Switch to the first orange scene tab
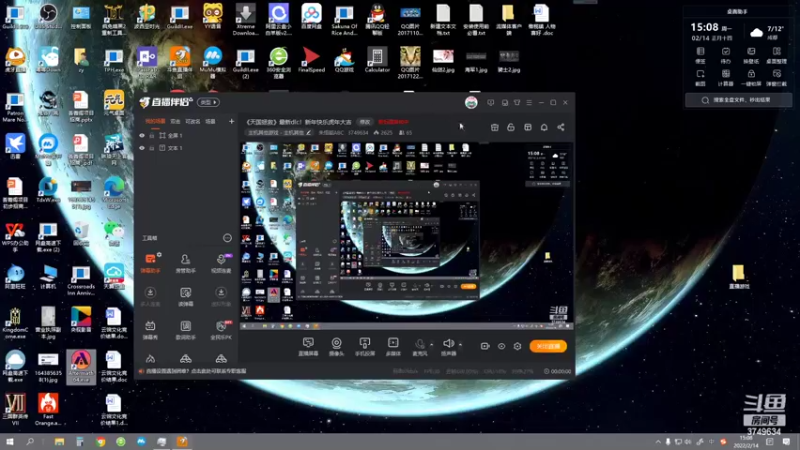 tap(155, 121)
